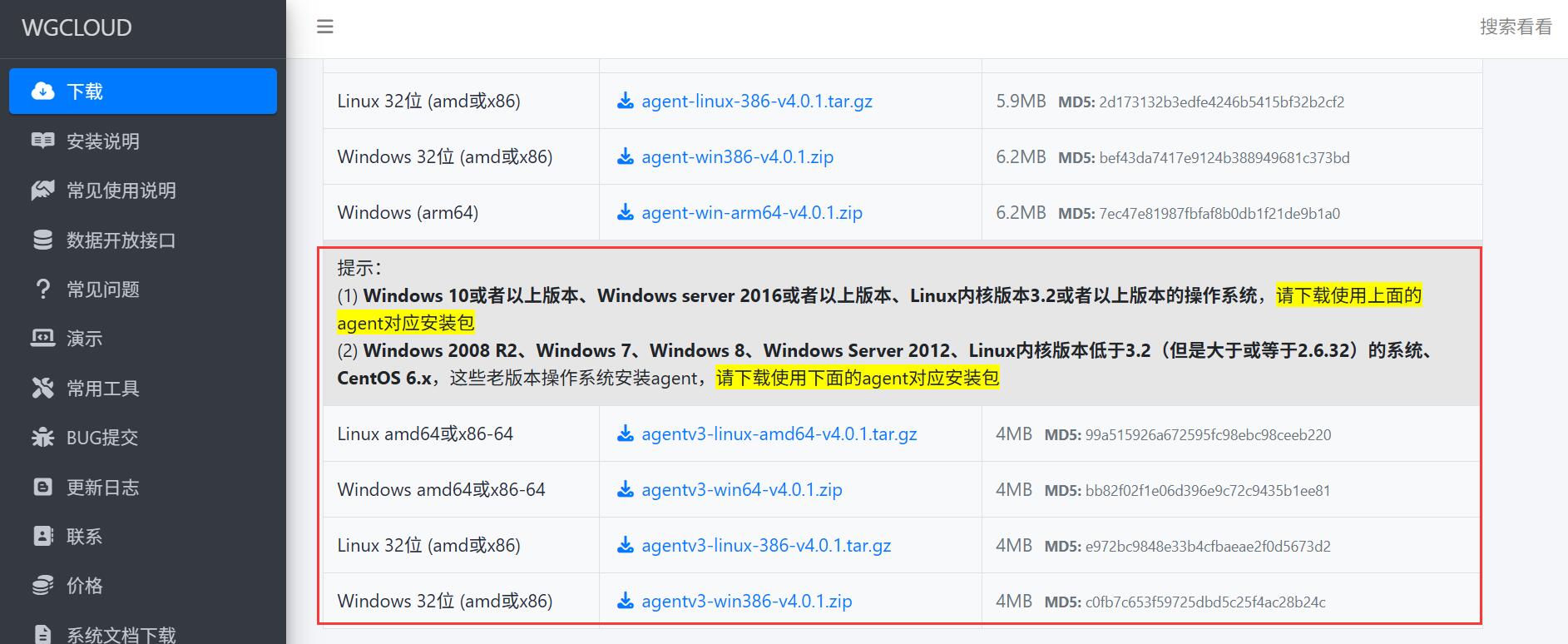Image resolution: width=1568 pixels, height=644 pixels.
Task: Open 常见问题 page from sidebar
Action: [143, 289]
